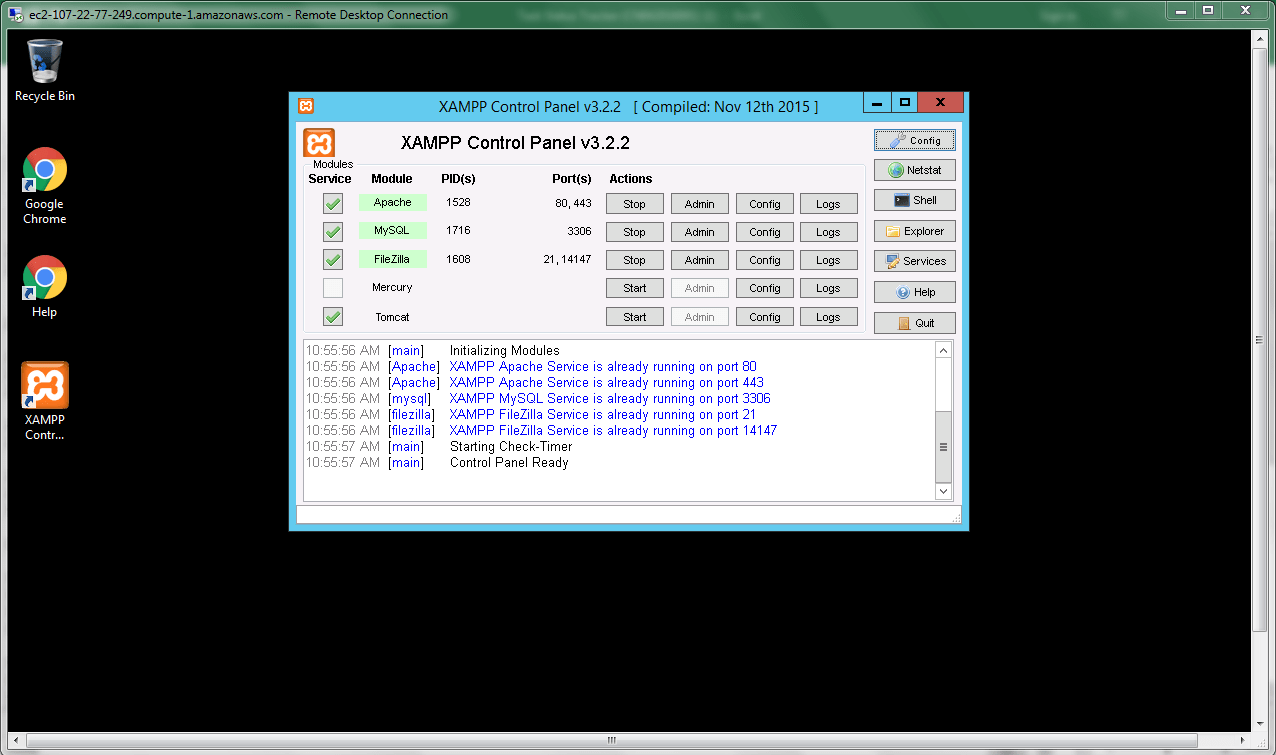Launch Netstat from the right panel
This screenshot has width=1276, height=755.
coord(914,170)
